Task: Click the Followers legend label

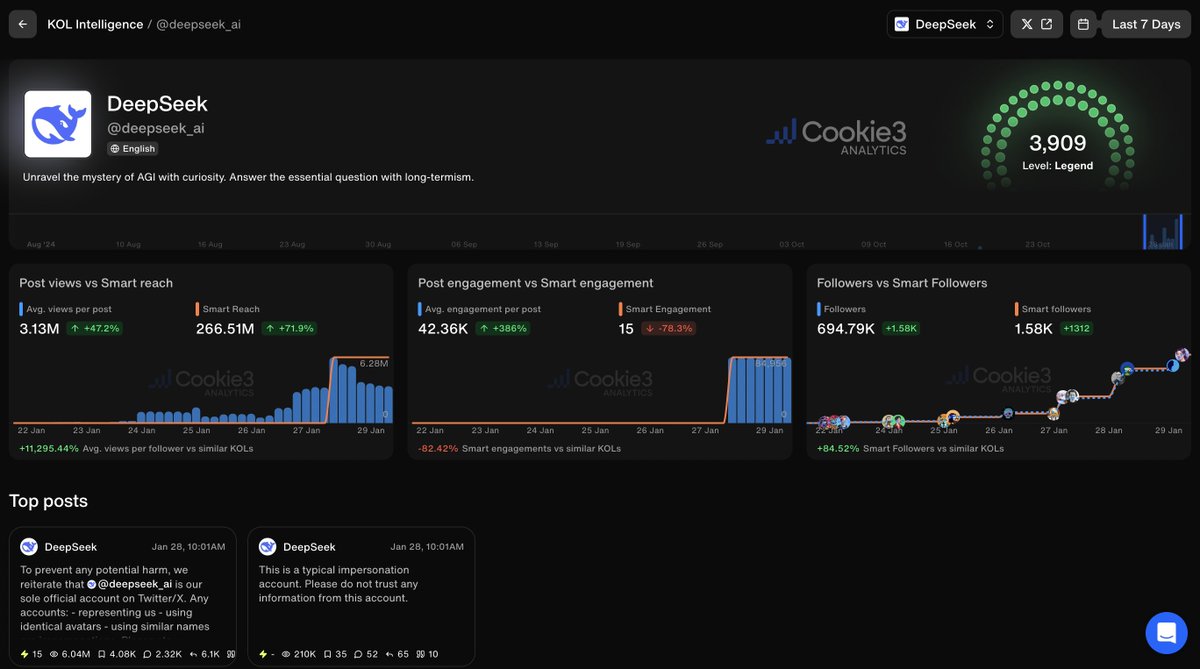Action: tap(844, 309)
